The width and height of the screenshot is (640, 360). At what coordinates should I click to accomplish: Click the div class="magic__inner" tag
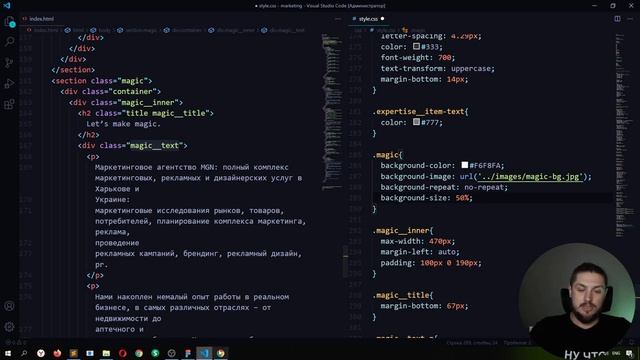(x=126, y=102)
